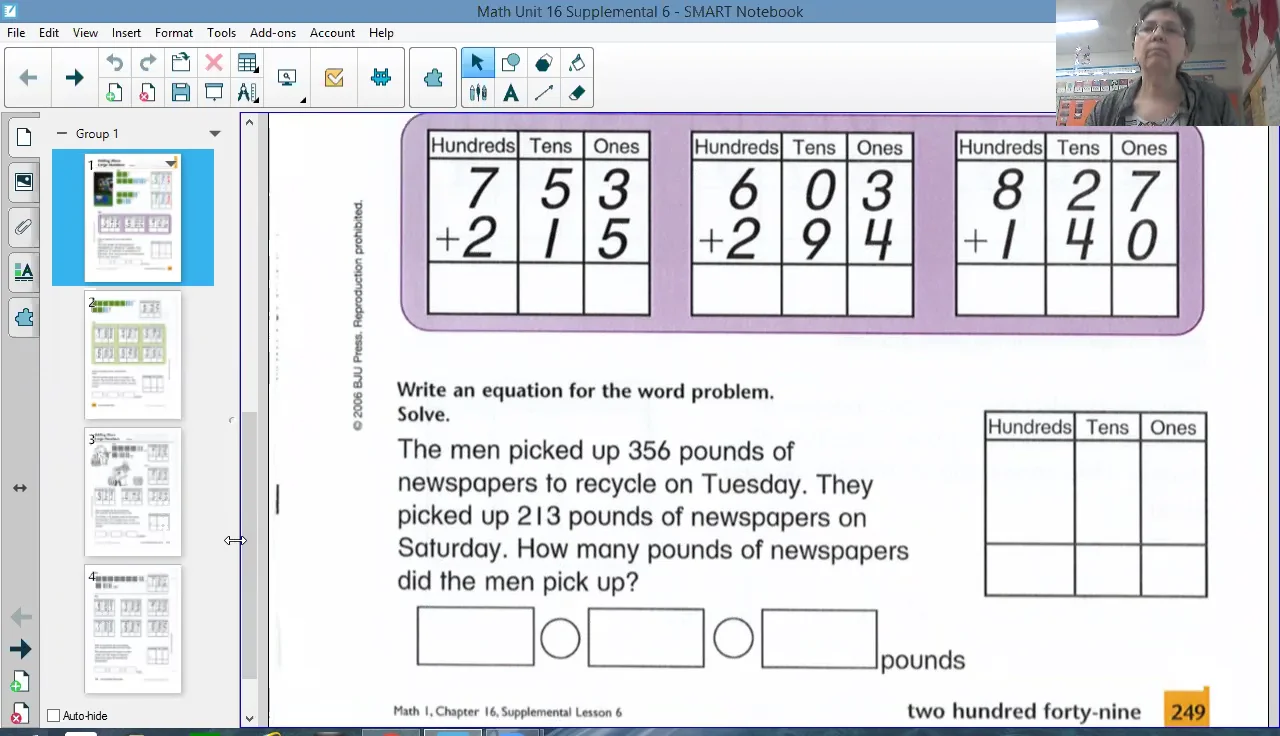
Task: Click the toolbar Delete Page icon
Action: [148, 93]
